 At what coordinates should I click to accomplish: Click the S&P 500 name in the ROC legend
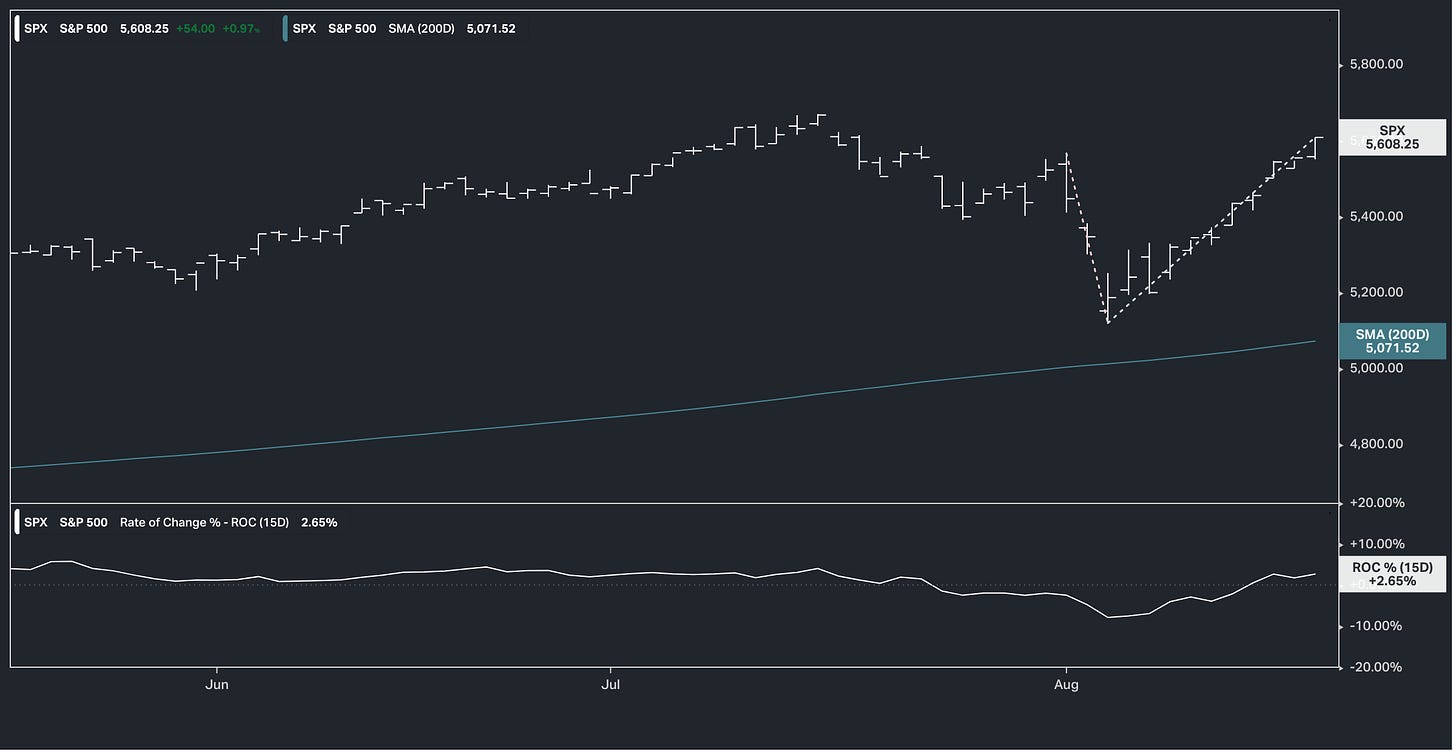84,522
